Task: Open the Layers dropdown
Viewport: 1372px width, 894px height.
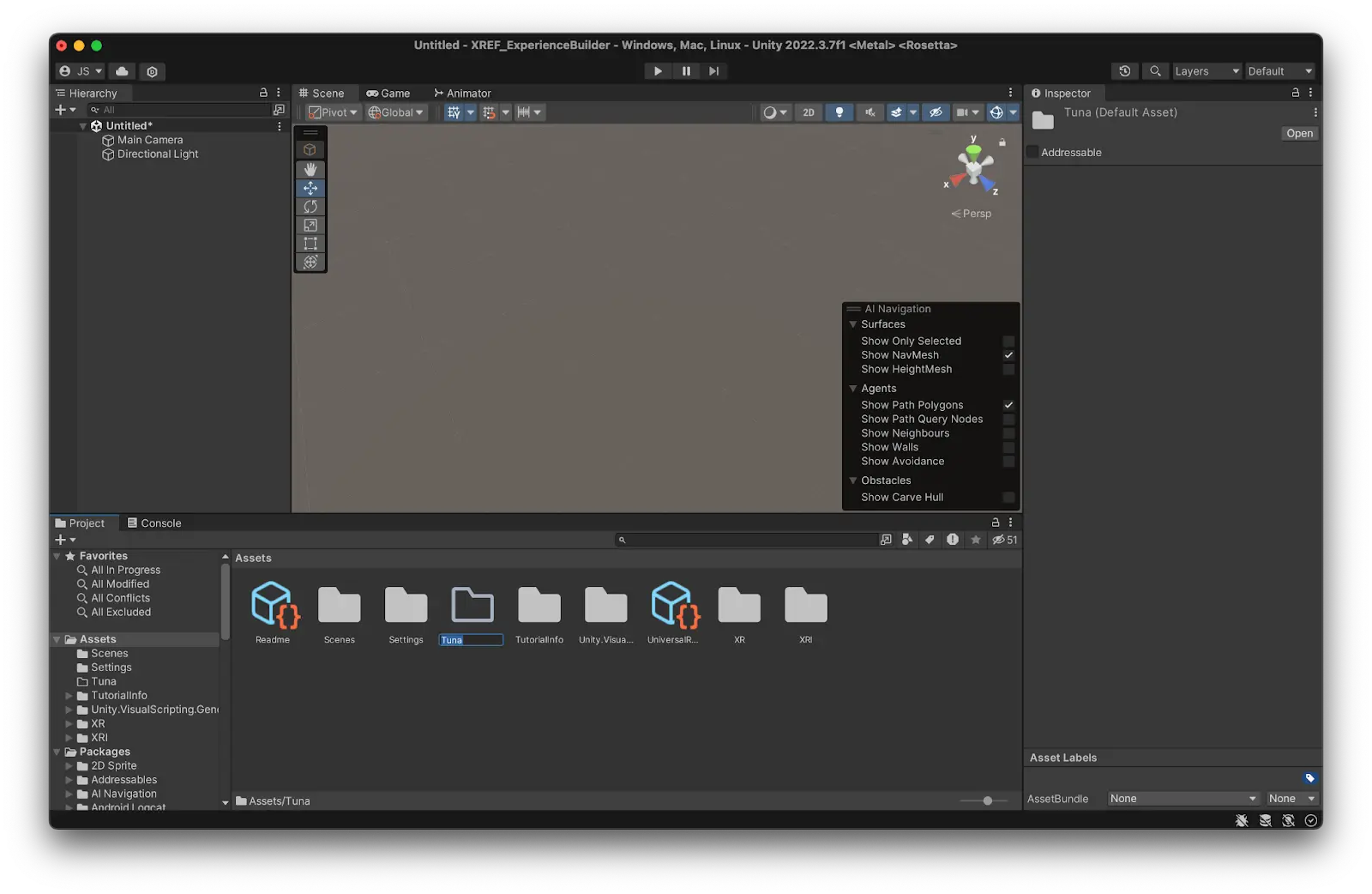Action: (x=1207, y=71)
